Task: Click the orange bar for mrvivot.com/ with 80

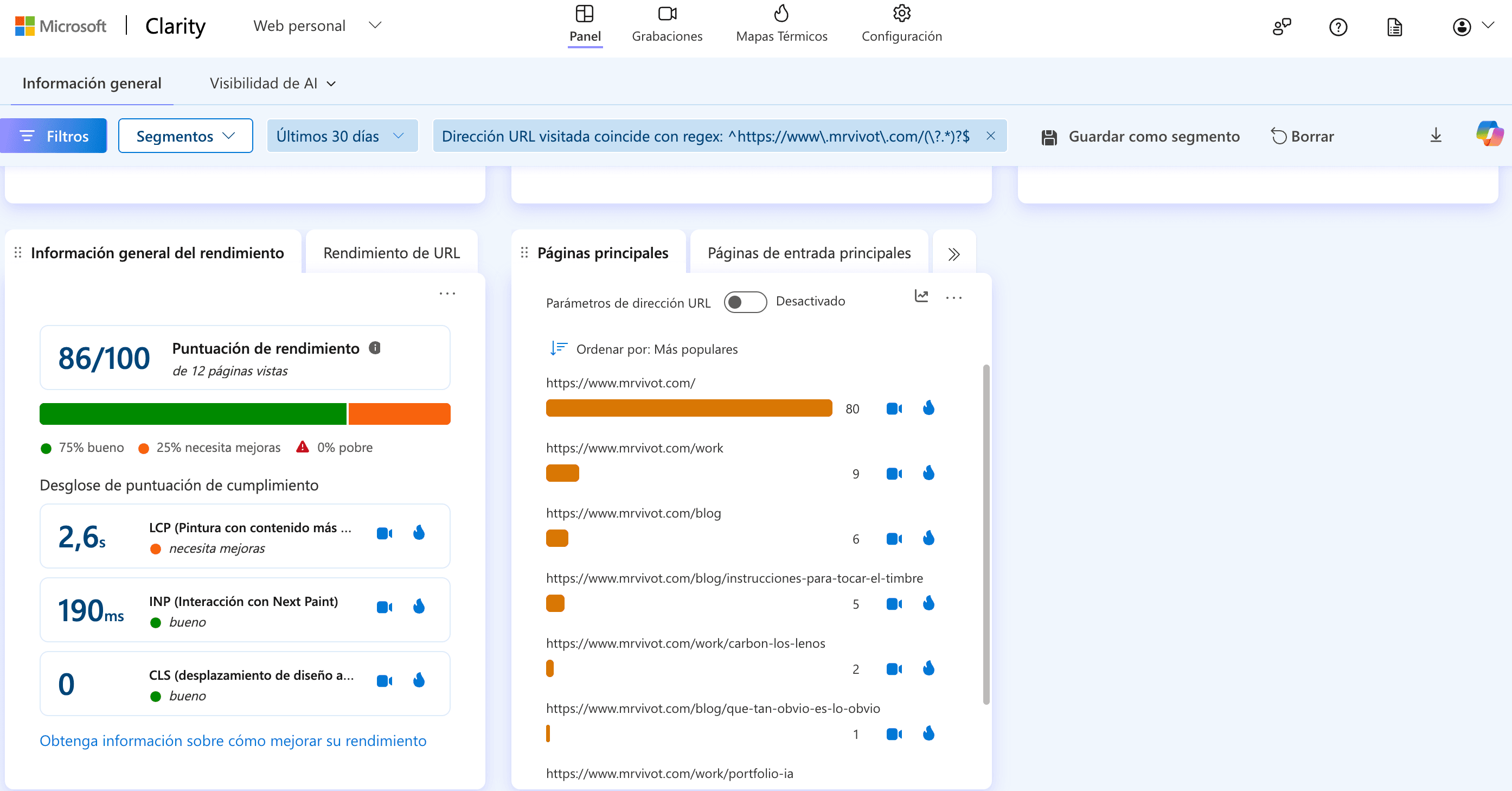Action: click(689, 408)
